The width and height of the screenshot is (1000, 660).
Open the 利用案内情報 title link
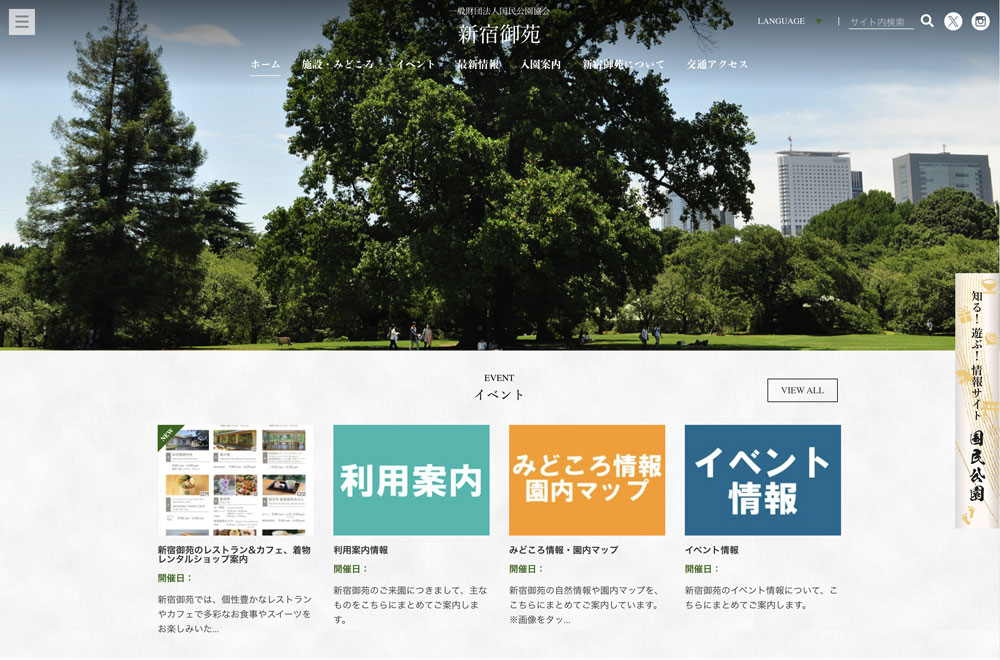[361, 550]
